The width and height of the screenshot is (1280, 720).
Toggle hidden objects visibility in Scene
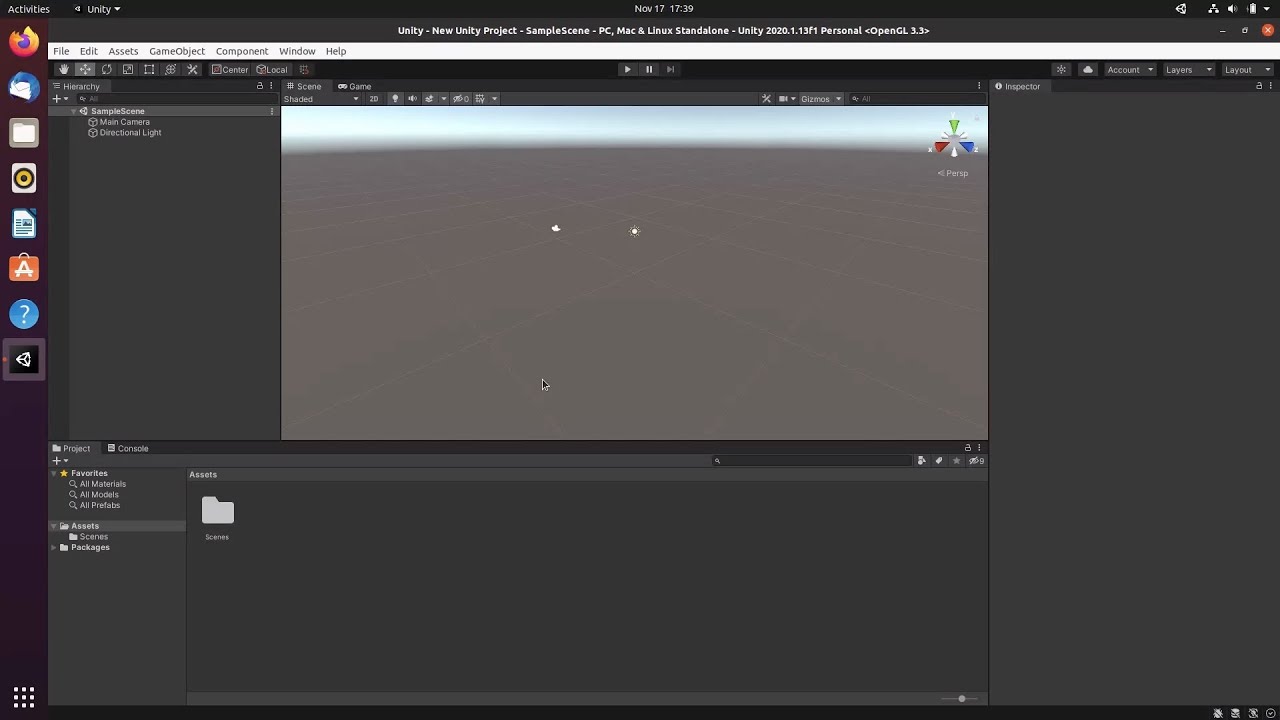(460, 99)
